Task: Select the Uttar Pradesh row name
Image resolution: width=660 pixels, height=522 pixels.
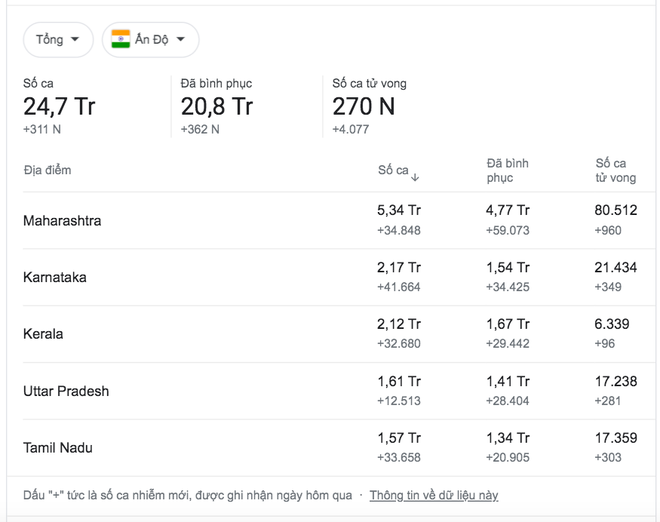Action: 66,391
